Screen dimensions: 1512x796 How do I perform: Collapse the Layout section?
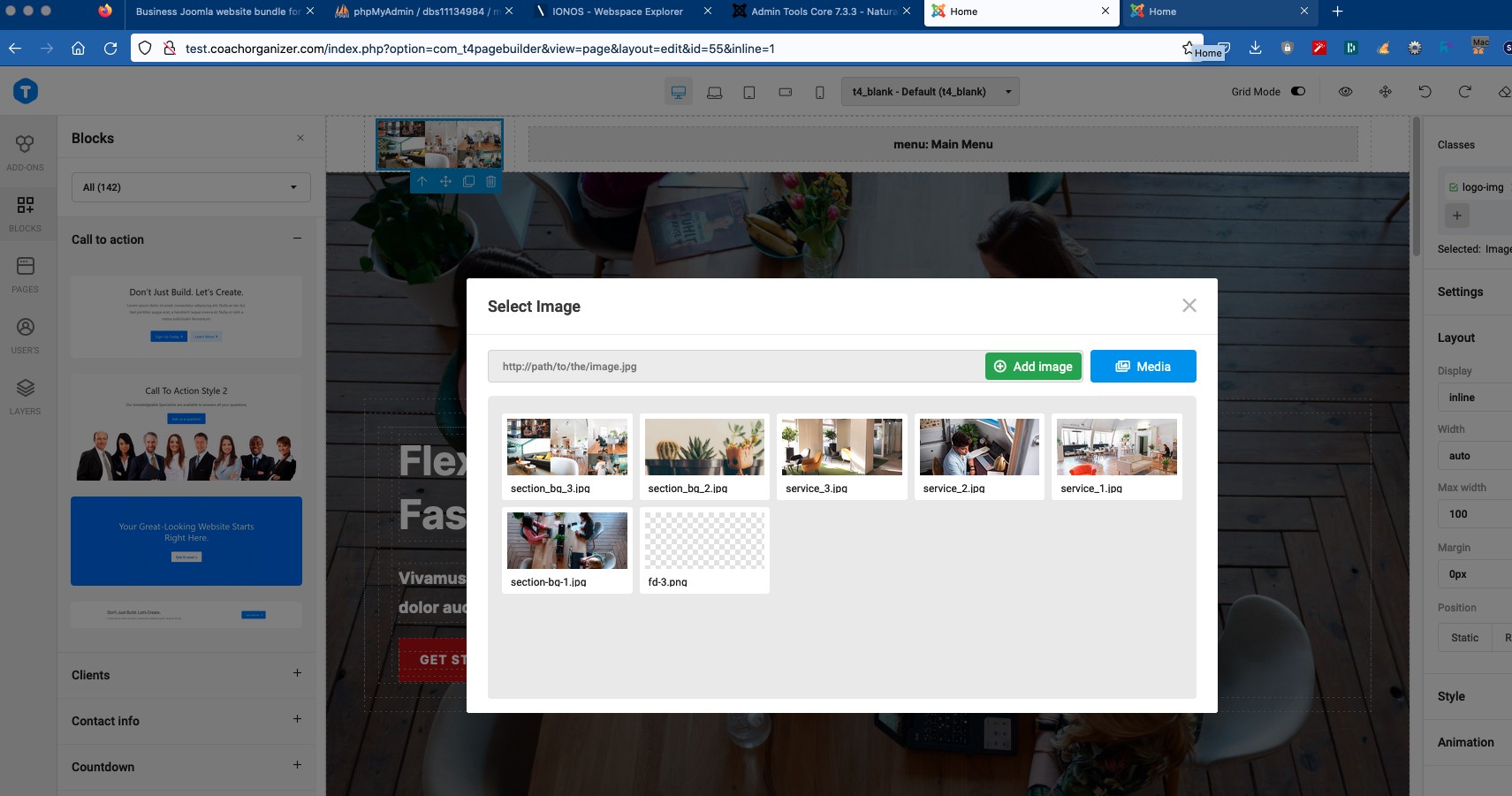pyautogui.click(x=1456, y=337)
